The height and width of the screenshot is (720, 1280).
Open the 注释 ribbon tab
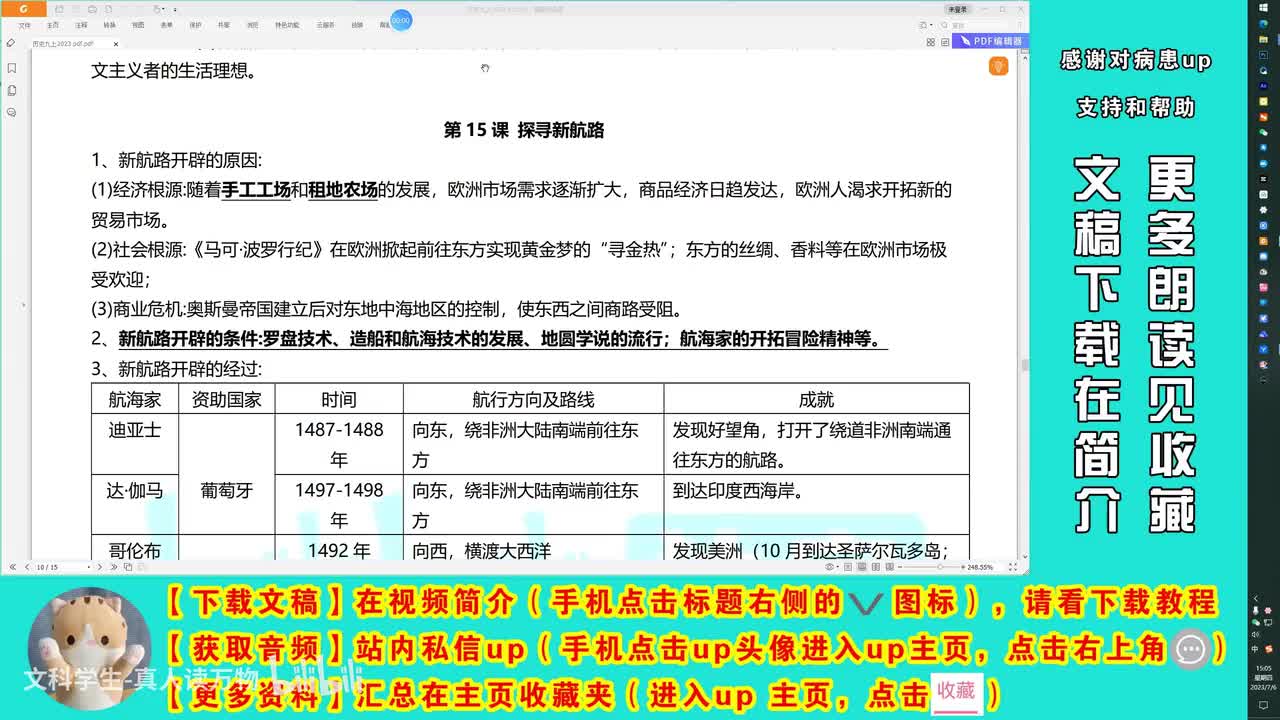[x=81, y=25]
